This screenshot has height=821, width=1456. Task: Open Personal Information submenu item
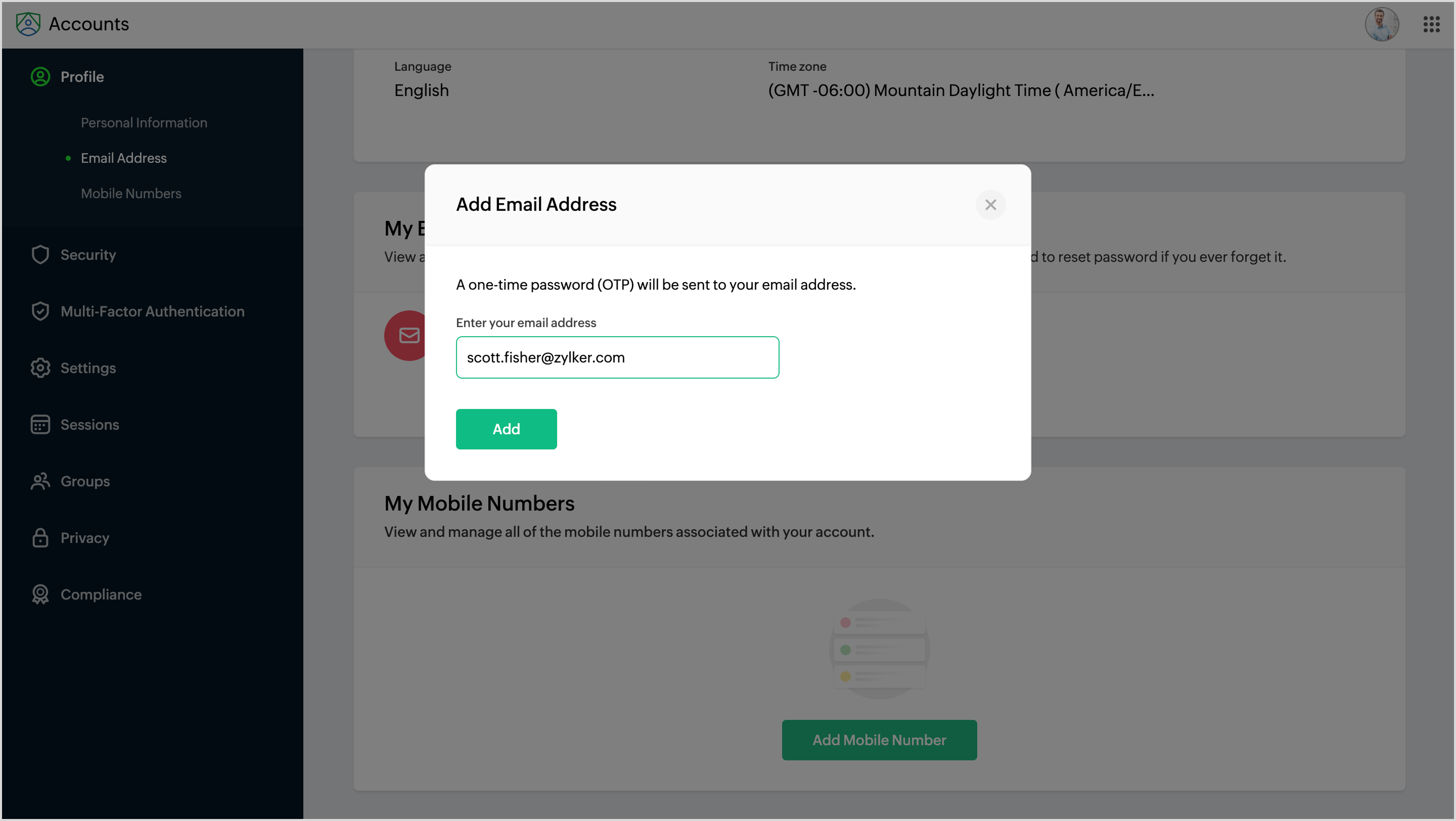[144, 123]
